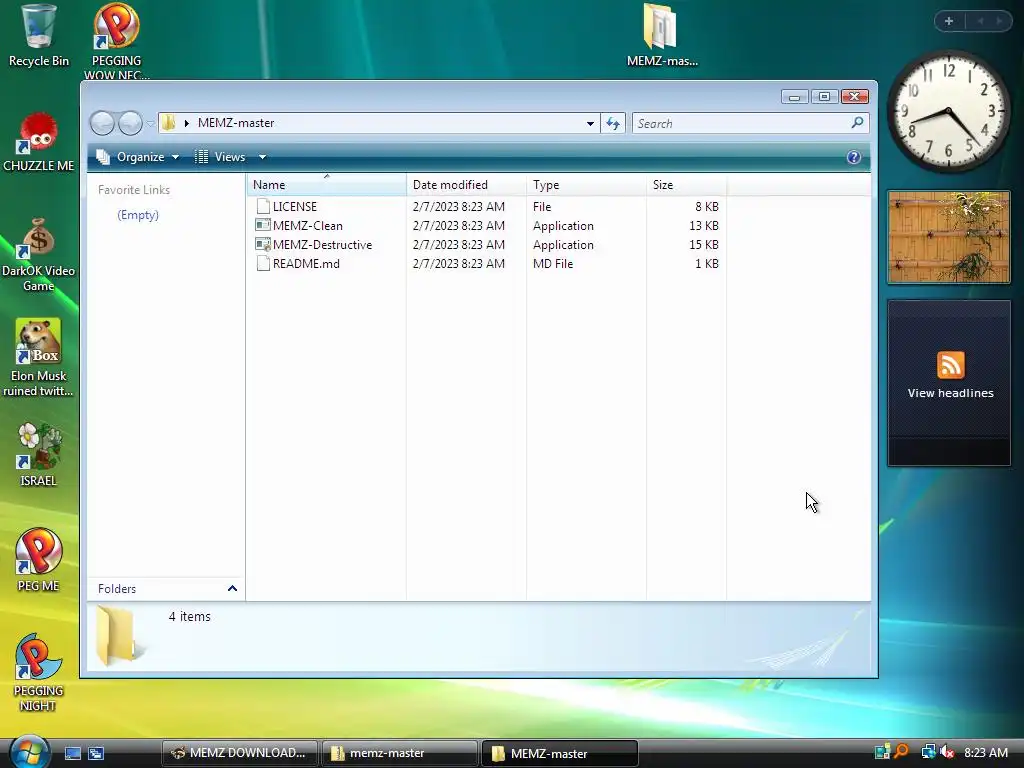Expand the Folders pane
The image size is (1024, 768).
(232, 588)
